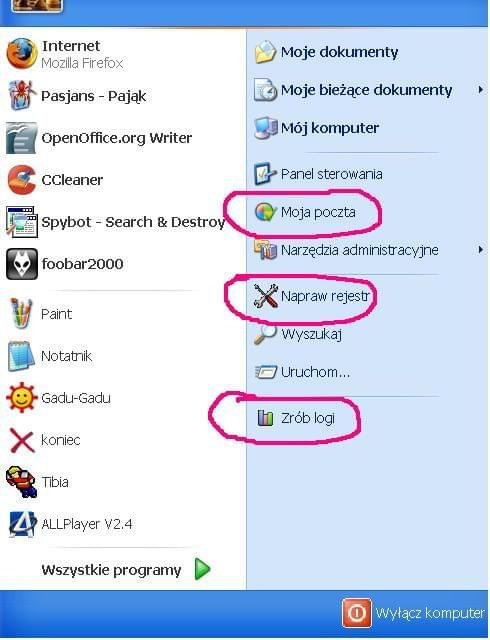Expand Narzędzia administracyjne submenu arrow

[x=481, y=249]
